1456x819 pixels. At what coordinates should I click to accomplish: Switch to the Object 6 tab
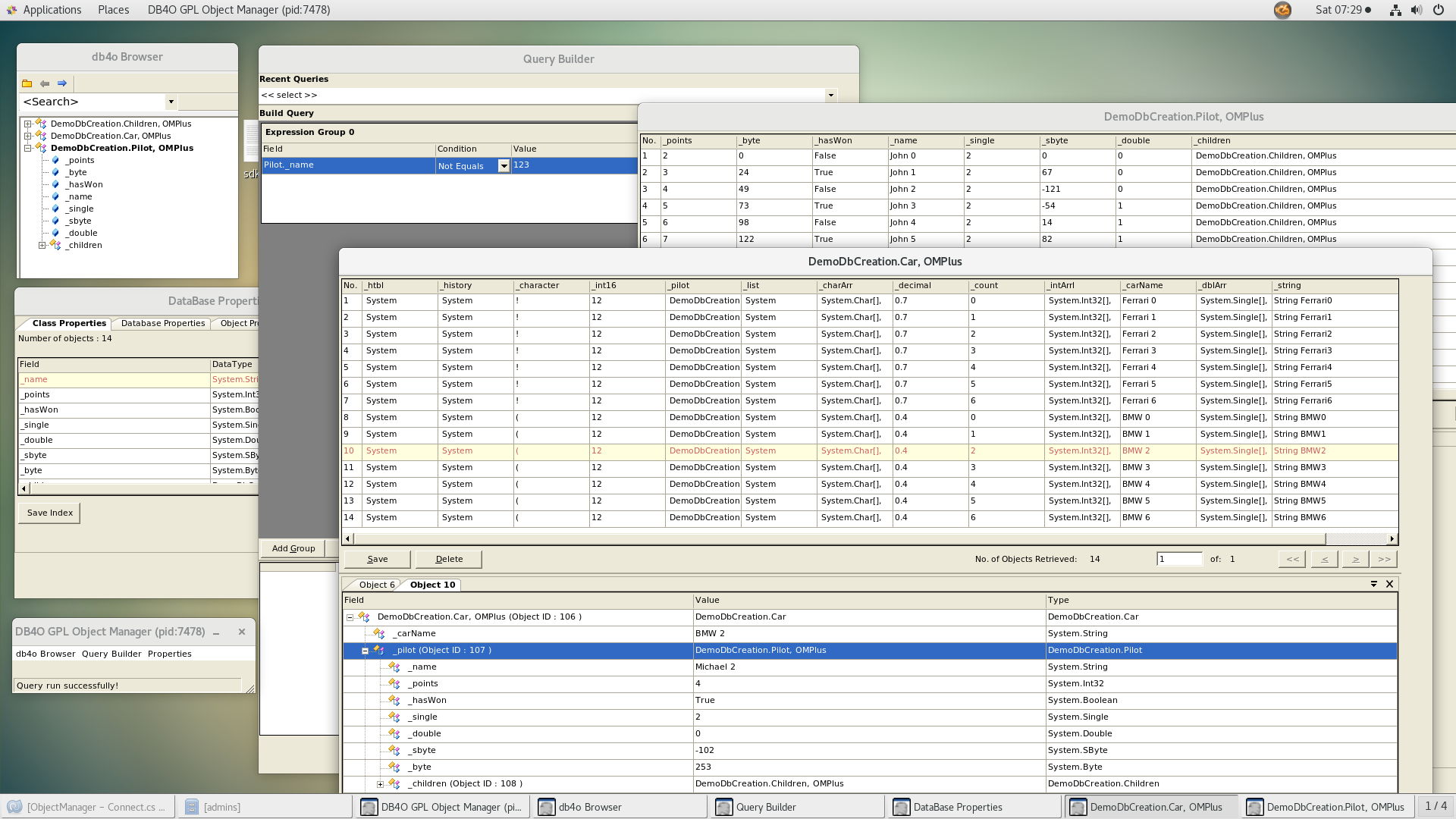(376, 585)
